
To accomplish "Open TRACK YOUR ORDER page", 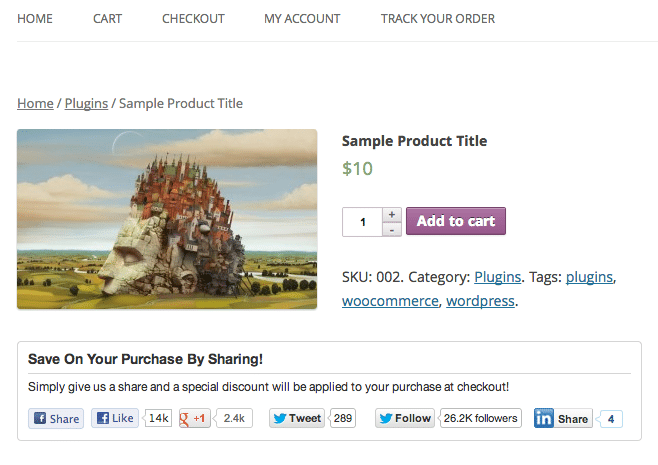I will click(x=438, y=19).
